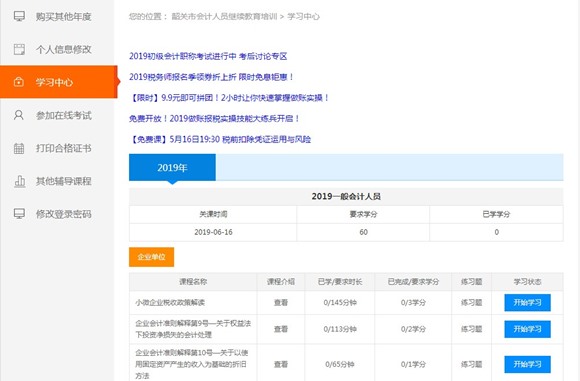Screen dimensions: 580x381
Task: Open 打印合格证书 menu item
Action: click(58, 148)
